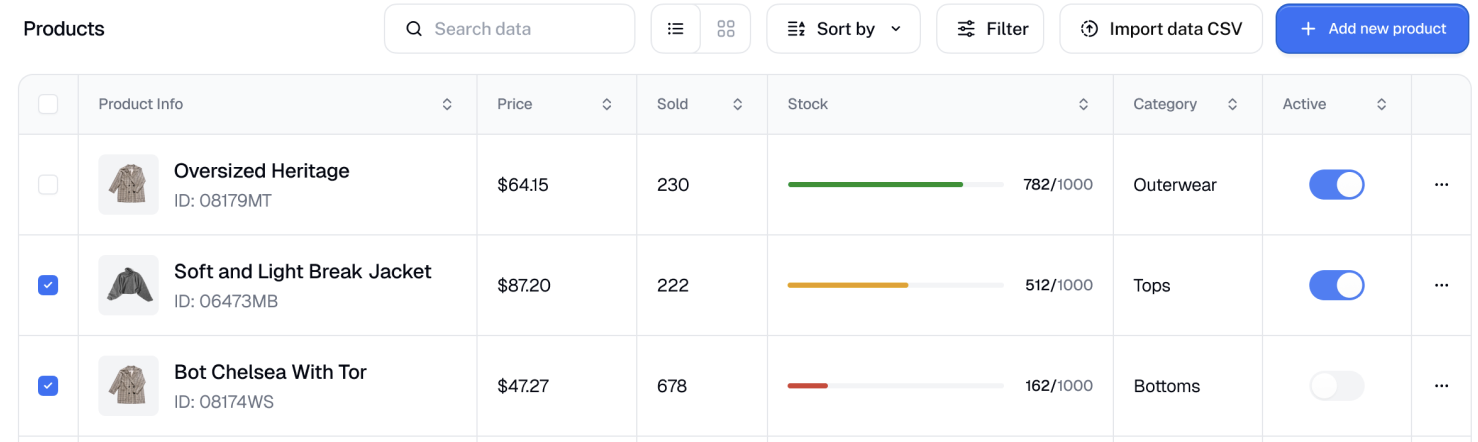The height and width of the screenshot is (442, 1478).
Task: Open more options for Bot Chelsea With Tor
Action: coord(1441,386)
